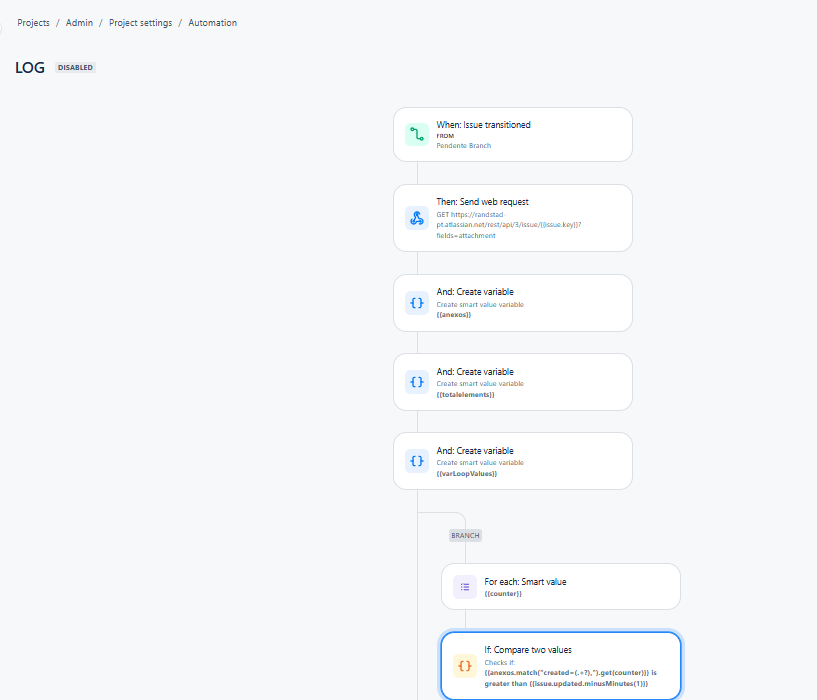
Task: Click the For each Smart value list icon
Action: click(x=465, y=587)
